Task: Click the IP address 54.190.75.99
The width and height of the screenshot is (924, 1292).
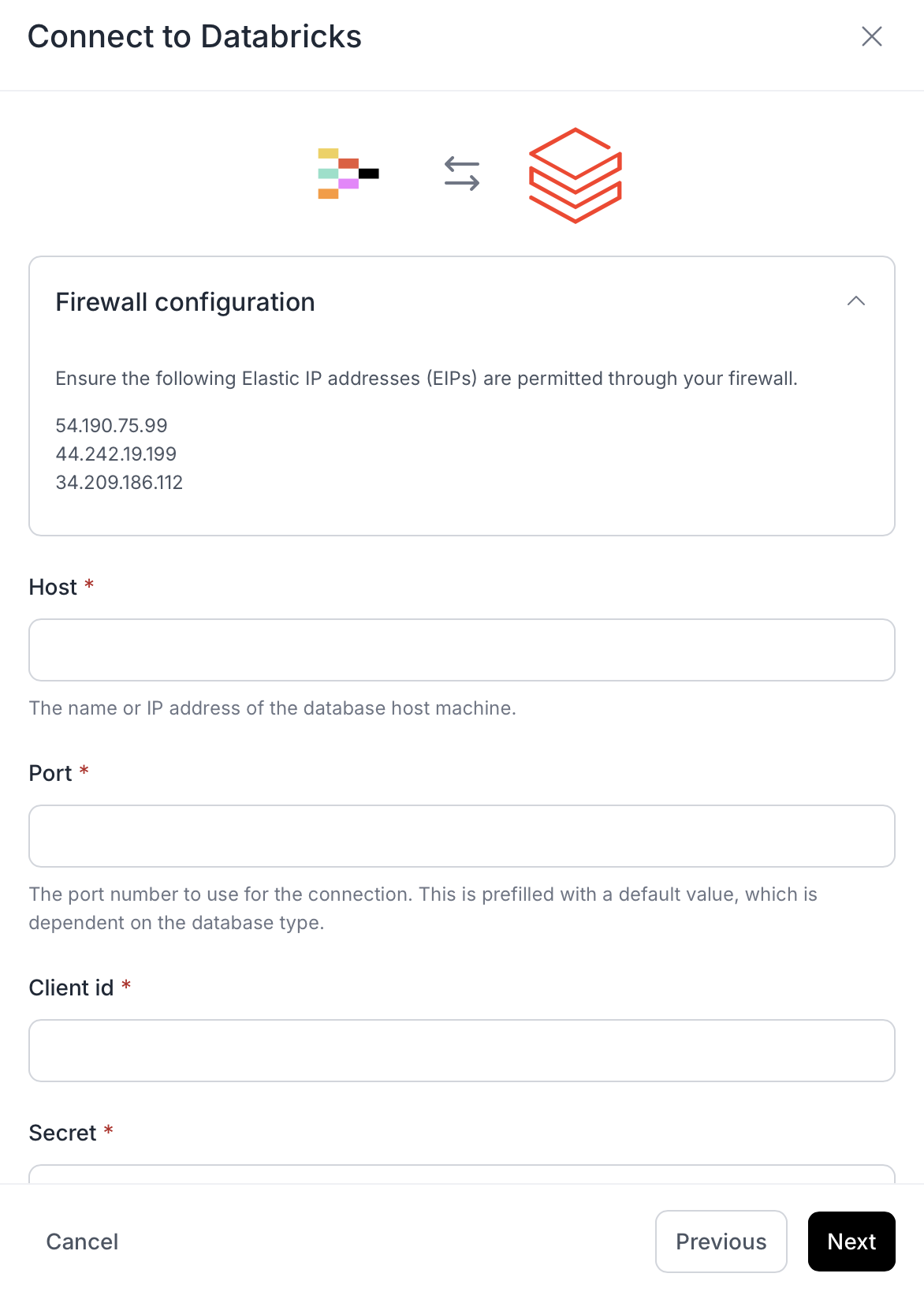Action: coord(112,426)
